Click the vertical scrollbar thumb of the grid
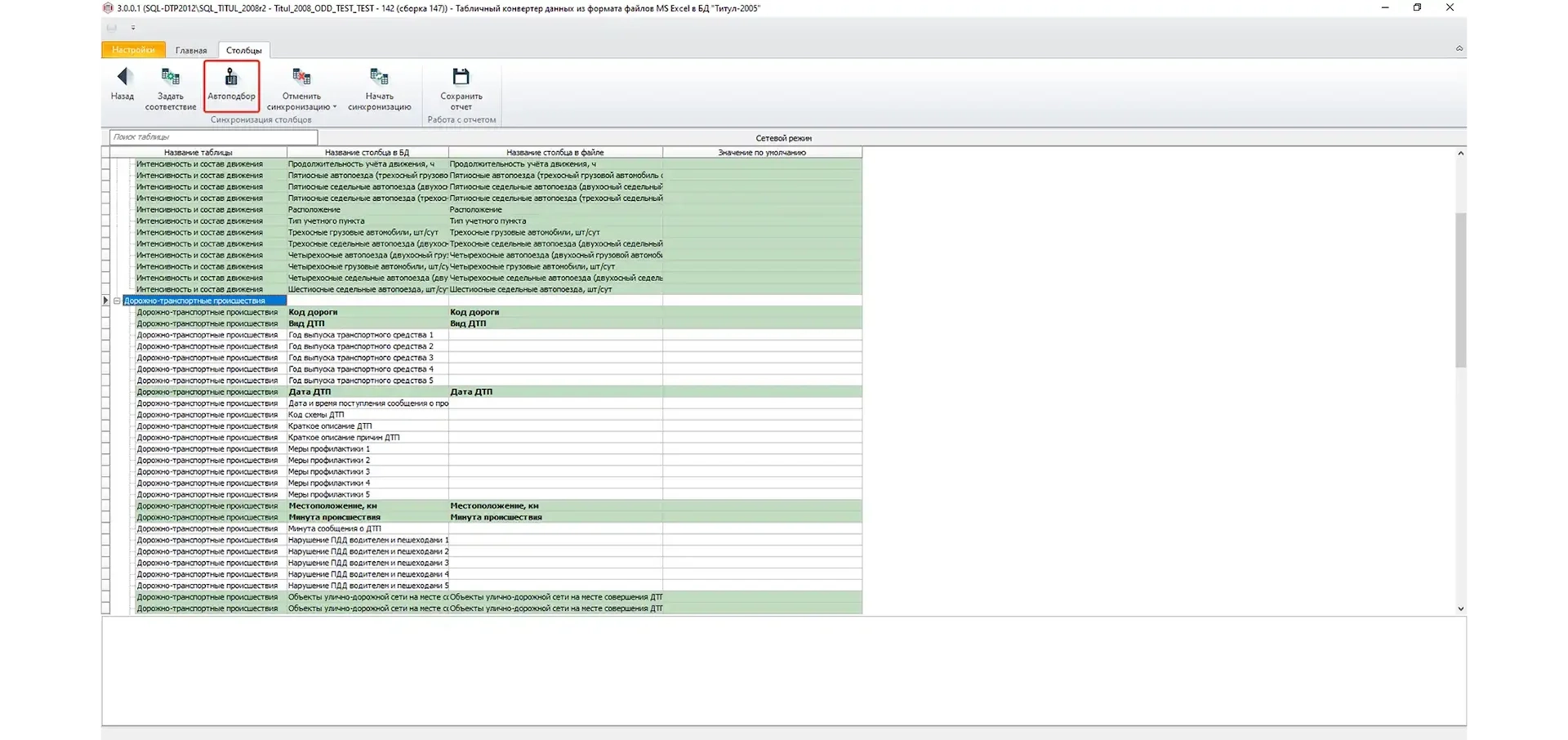 1460,290
